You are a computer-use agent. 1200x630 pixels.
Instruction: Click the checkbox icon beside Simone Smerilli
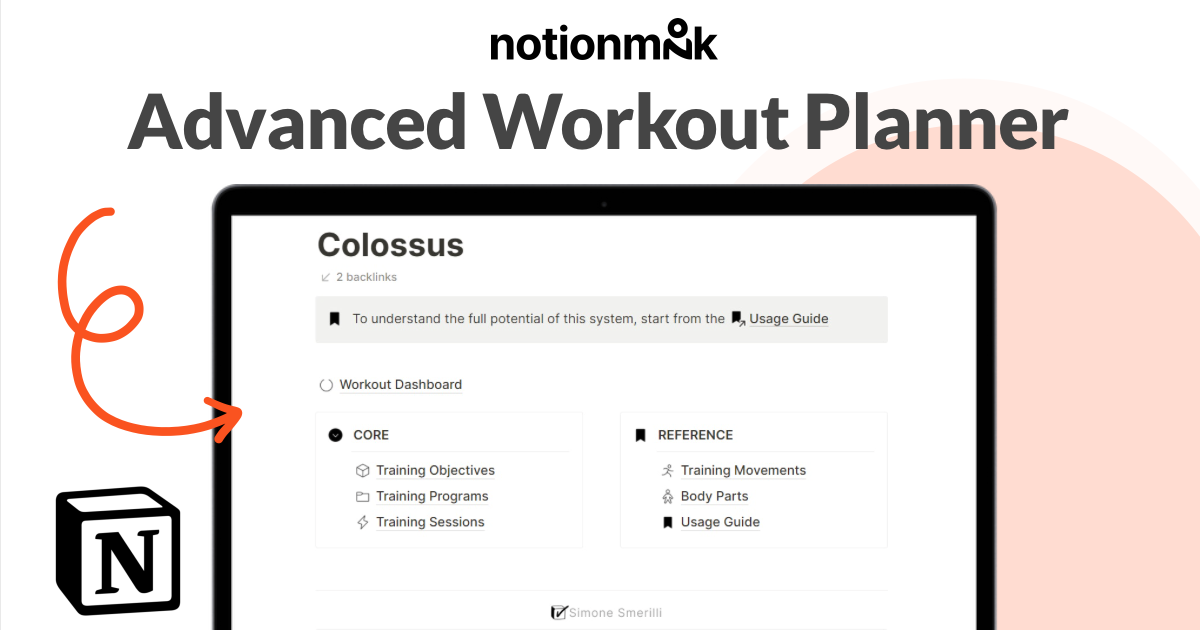pos(558,611)
